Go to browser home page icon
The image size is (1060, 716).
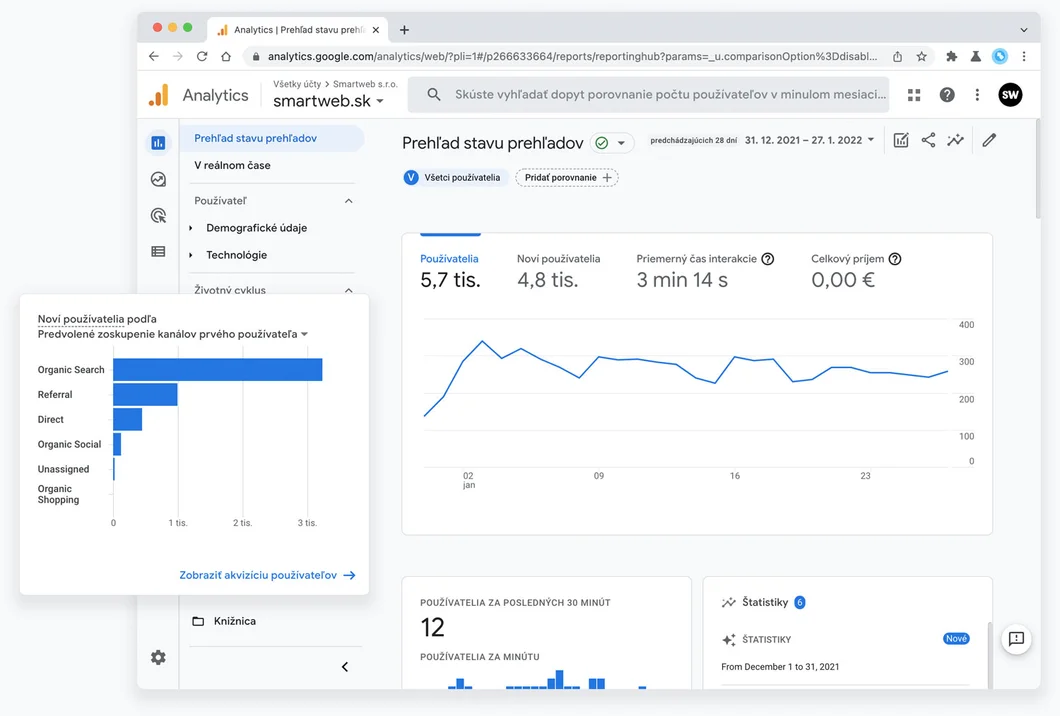coord(226,56)
